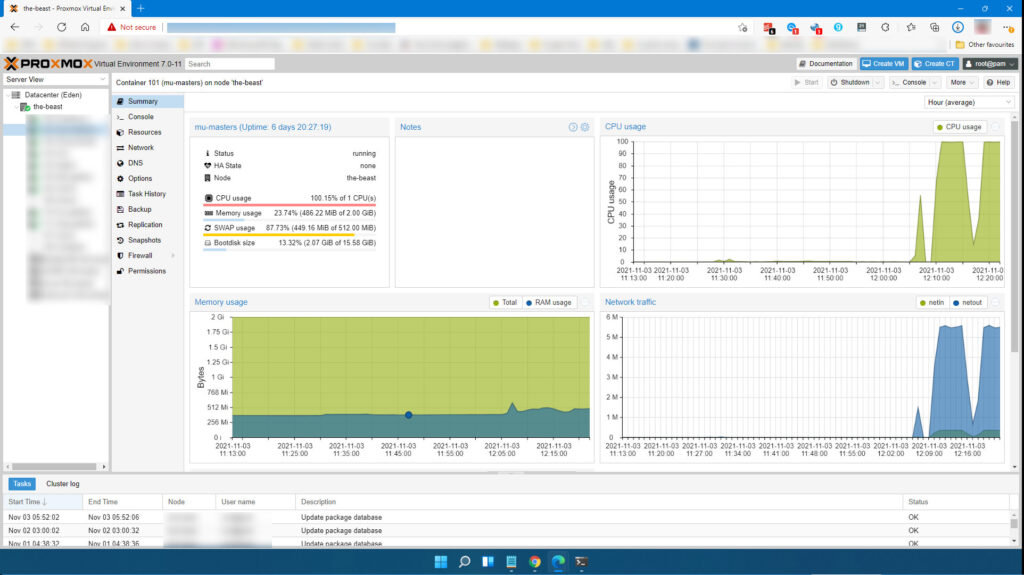
Task: Open the root@pam user menu
Action: [x=989, y=64]
